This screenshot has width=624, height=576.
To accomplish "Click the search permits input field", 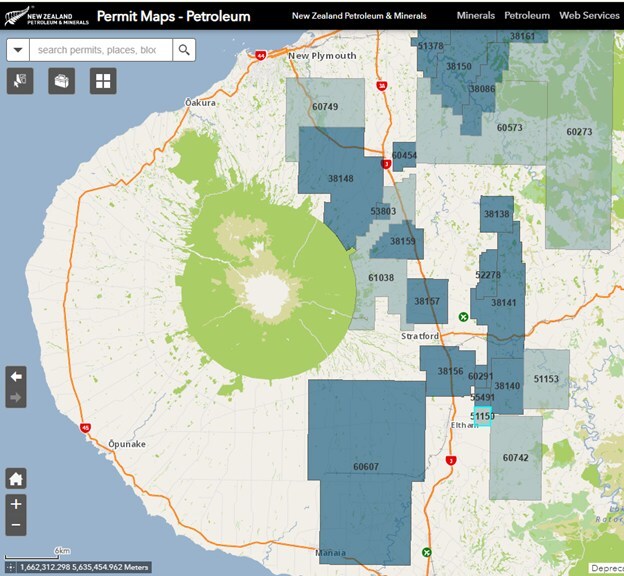I will click(x=100, y=50).
